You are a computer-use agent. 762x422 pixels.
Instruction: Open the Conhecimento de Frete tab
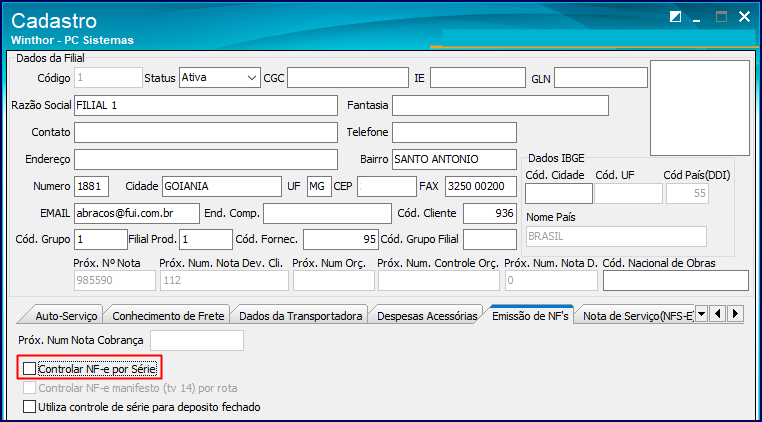[168, 316]
